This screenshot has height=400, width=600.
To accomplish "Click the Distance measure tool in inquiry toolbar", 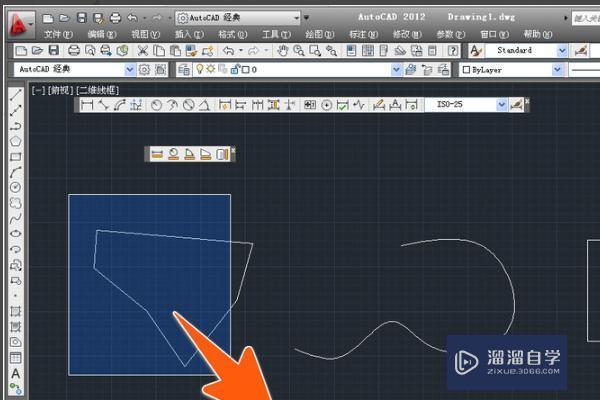I will [x=157, y=154].
